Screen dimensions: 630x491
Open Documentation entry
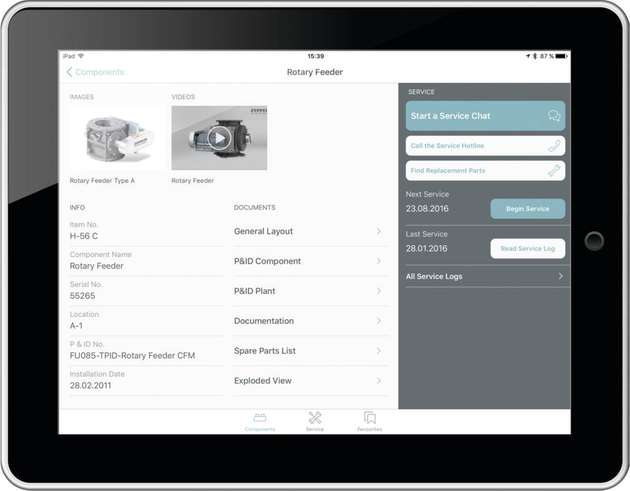point(310,321)
